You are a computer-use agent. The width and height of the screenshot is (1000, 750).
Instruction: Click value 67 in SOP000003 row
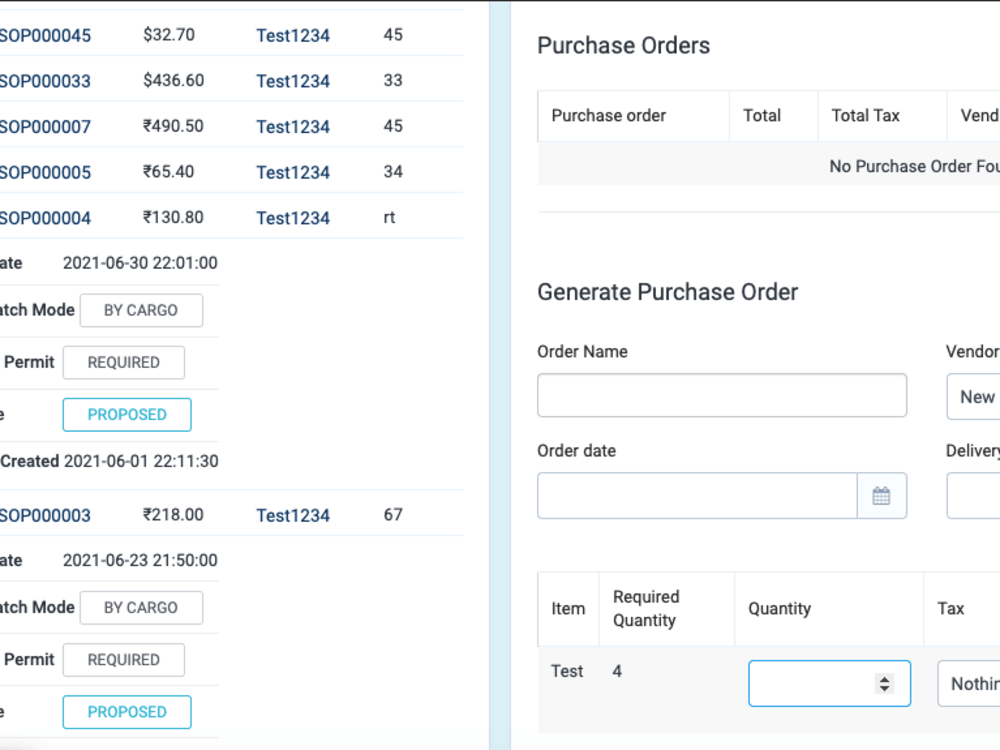pos(393,515)
